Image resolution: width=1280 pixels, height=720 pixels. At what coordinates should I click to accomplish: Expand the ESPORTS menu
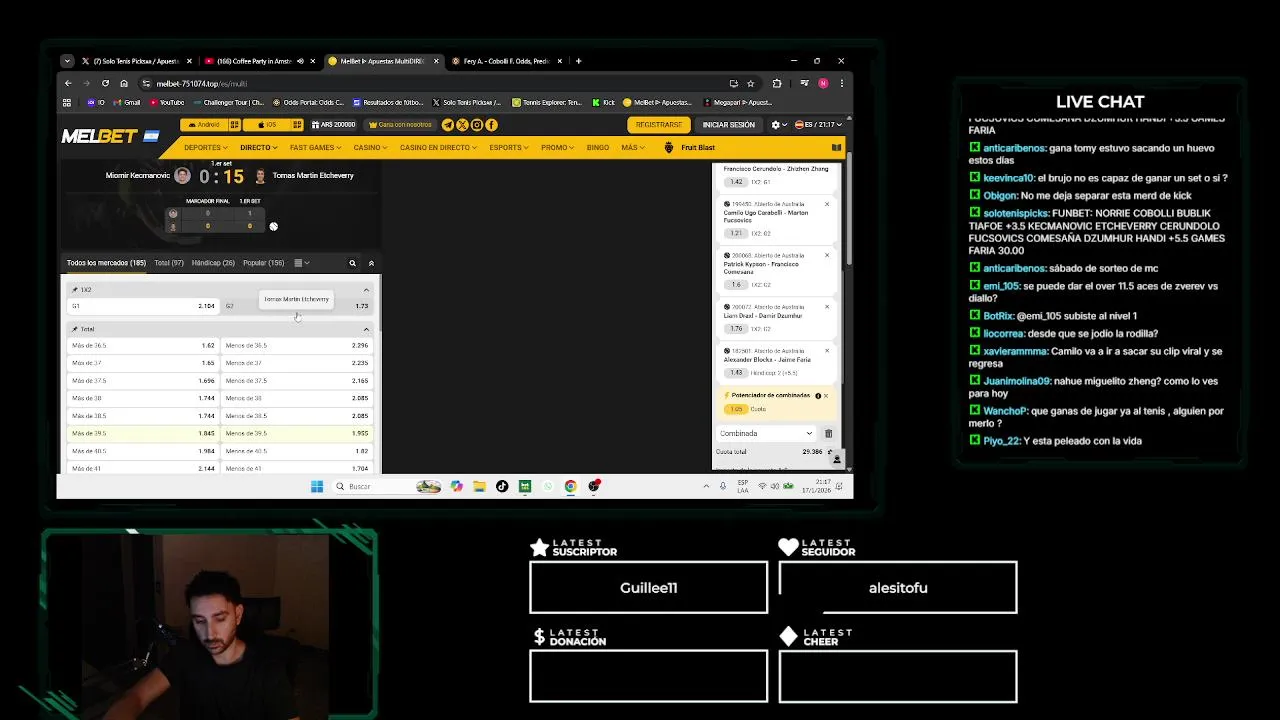tap(509, 147)
